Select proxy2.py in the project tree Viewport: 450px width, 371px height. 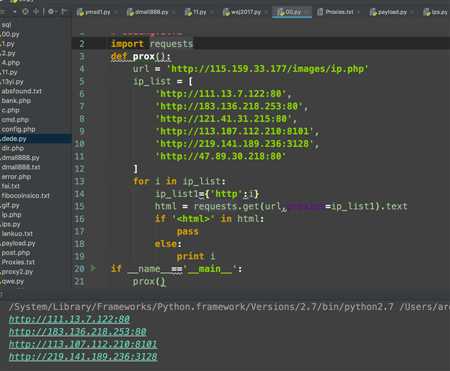click(17, 272)
